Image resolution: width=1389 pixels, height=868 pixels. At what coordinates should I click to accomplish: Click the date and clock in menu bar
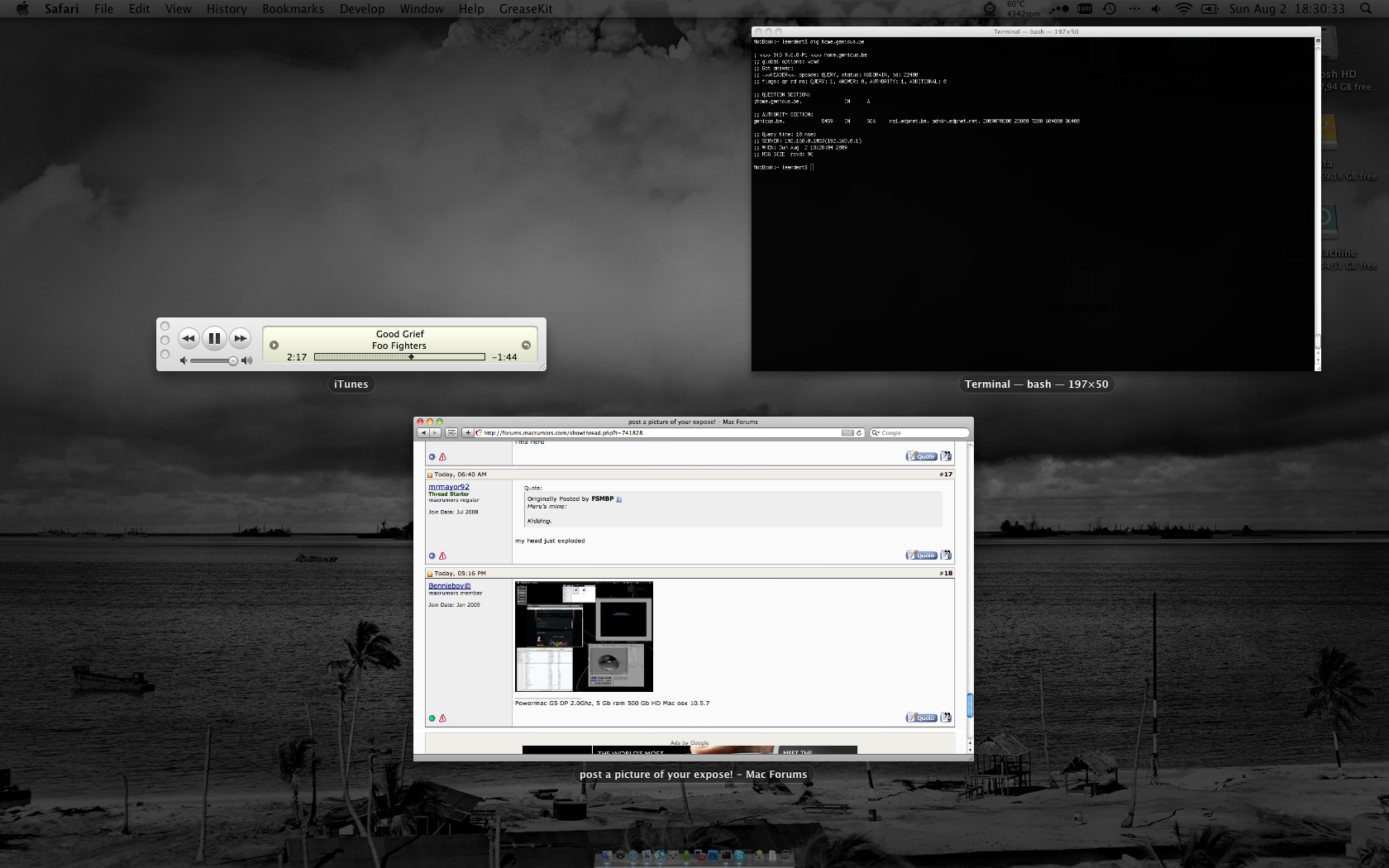[x=1286, y=8]
